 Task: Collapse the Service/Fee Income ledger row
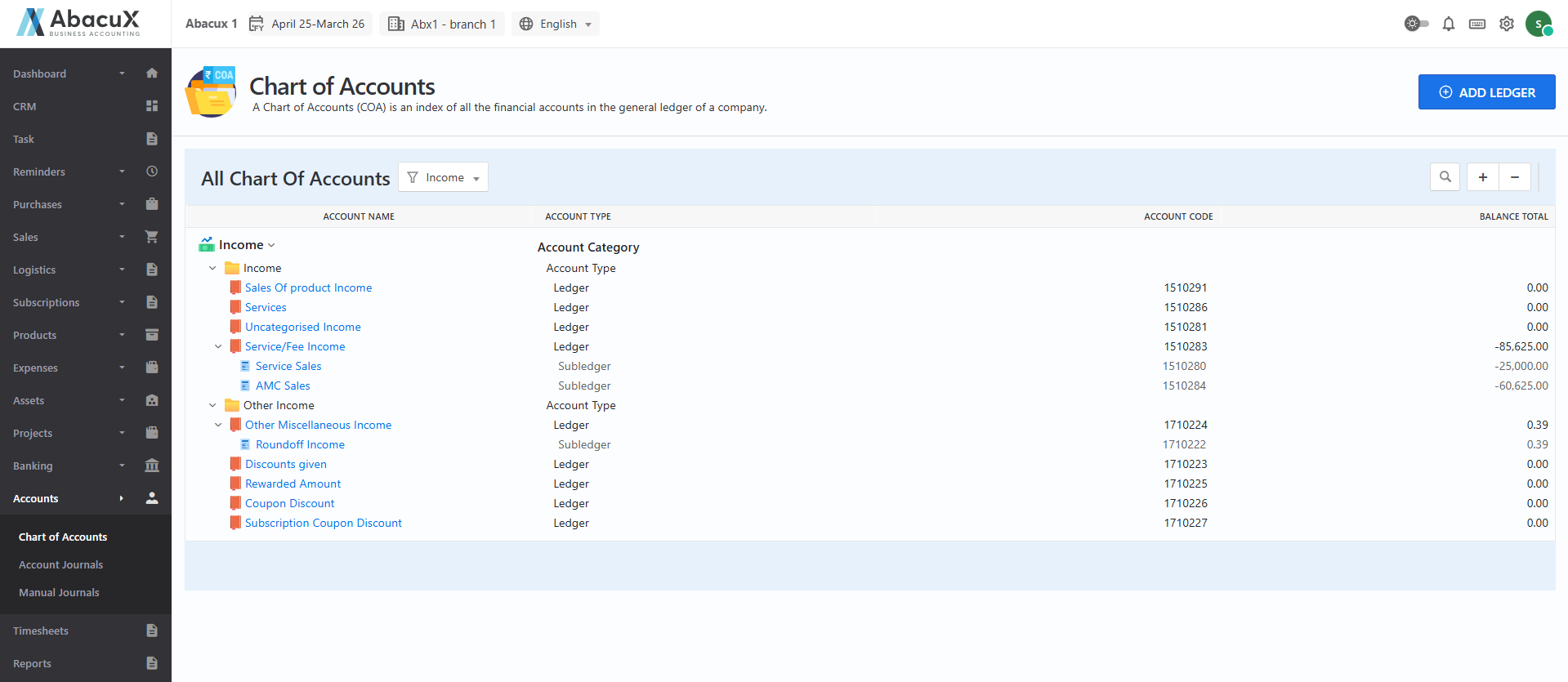pyautogui.click(x=218, y=346)
